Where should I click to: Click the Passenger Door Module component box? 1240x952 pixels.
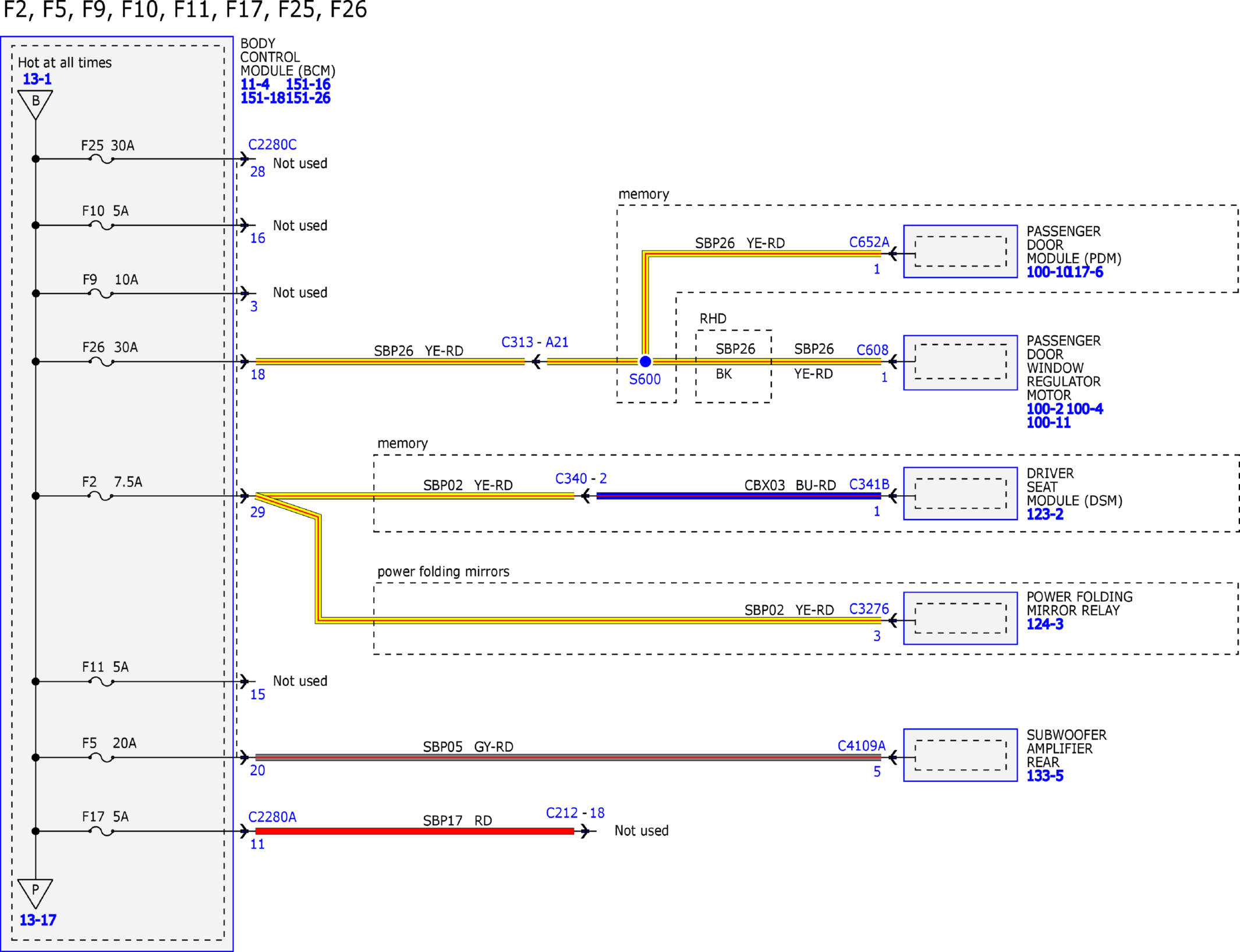[x=961, y=251]
